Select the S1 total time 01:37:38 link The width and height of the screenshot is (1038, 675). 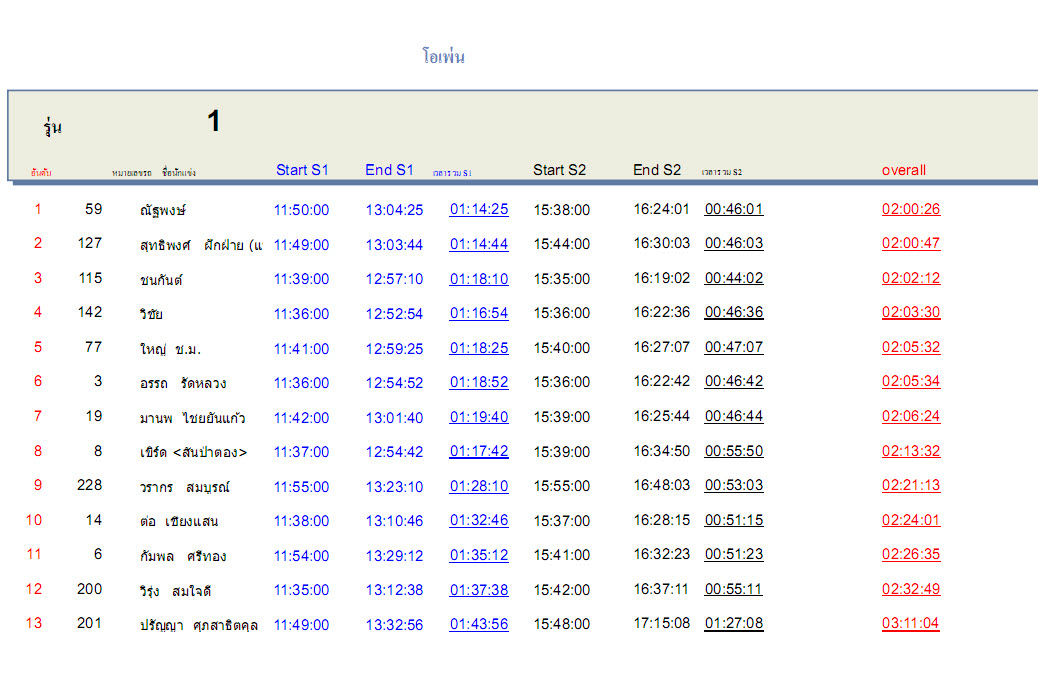(478, 590)
